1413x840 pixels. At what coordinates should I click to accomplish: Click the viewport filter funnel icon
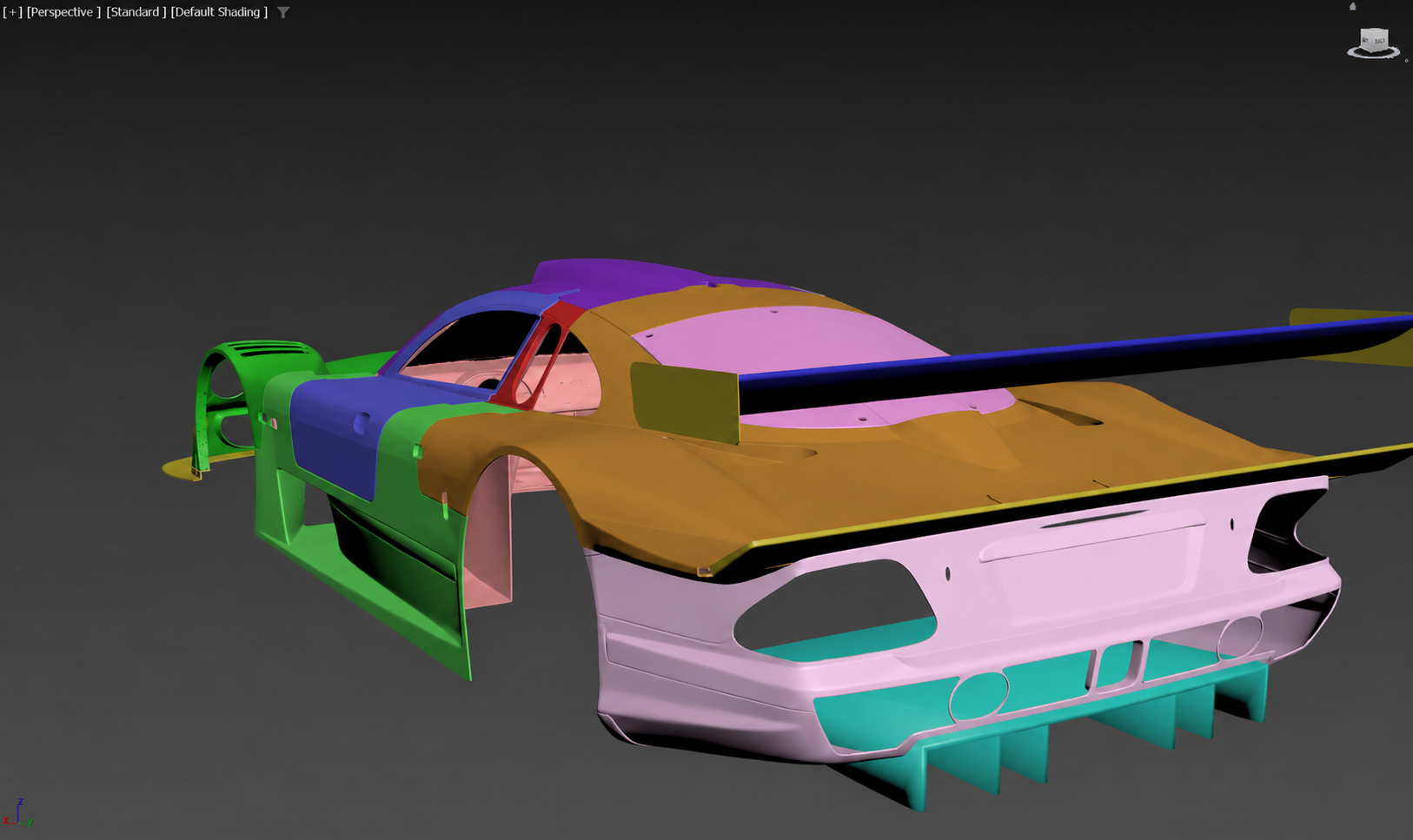pyautogui.click(x=283, y=12)
